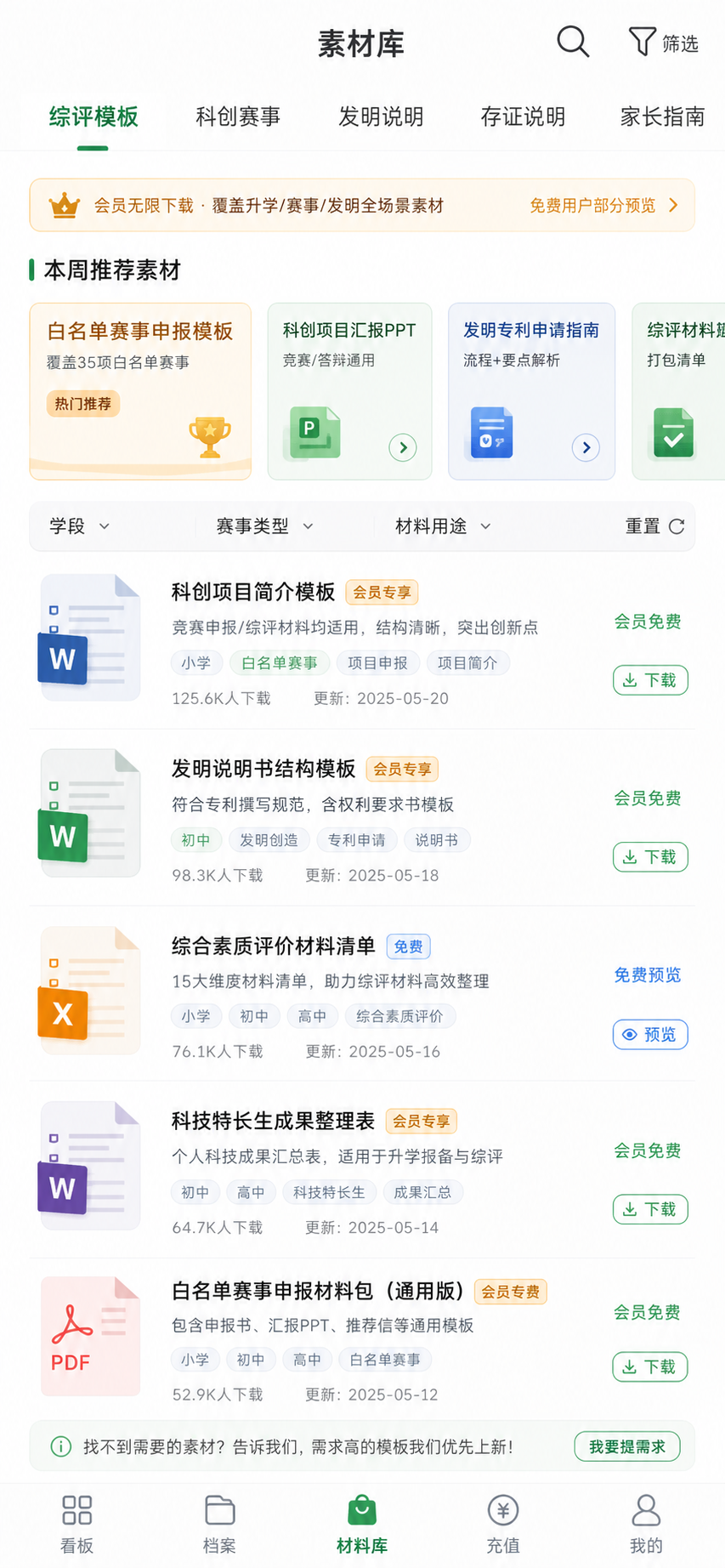The width and height of the screenshot is (725, 1568).
Task: Tap 科技特长生 tag under 成果整理表
Action: pos(329,1192)
